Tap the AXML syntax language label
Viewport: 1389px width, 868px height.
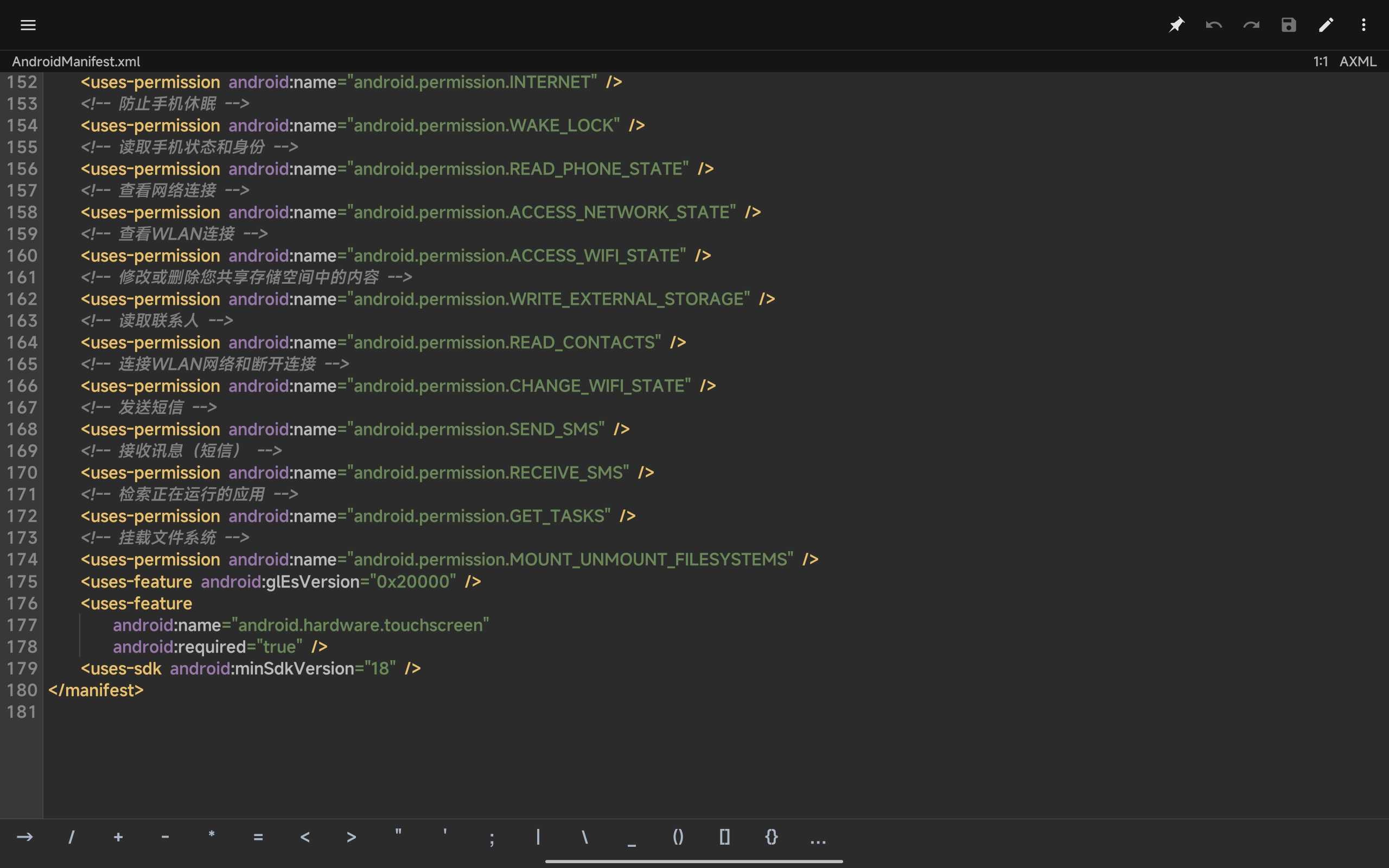[1358, 61]
